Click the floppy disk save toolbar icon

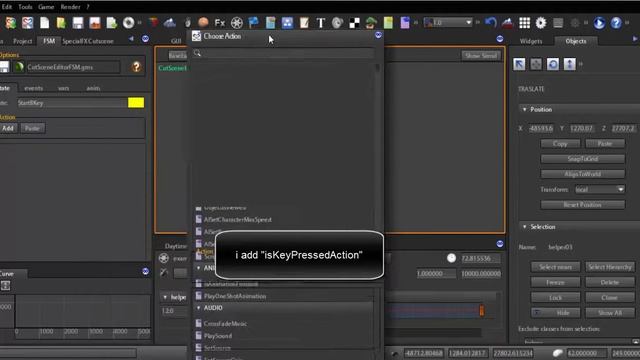(x=78, y=23)
